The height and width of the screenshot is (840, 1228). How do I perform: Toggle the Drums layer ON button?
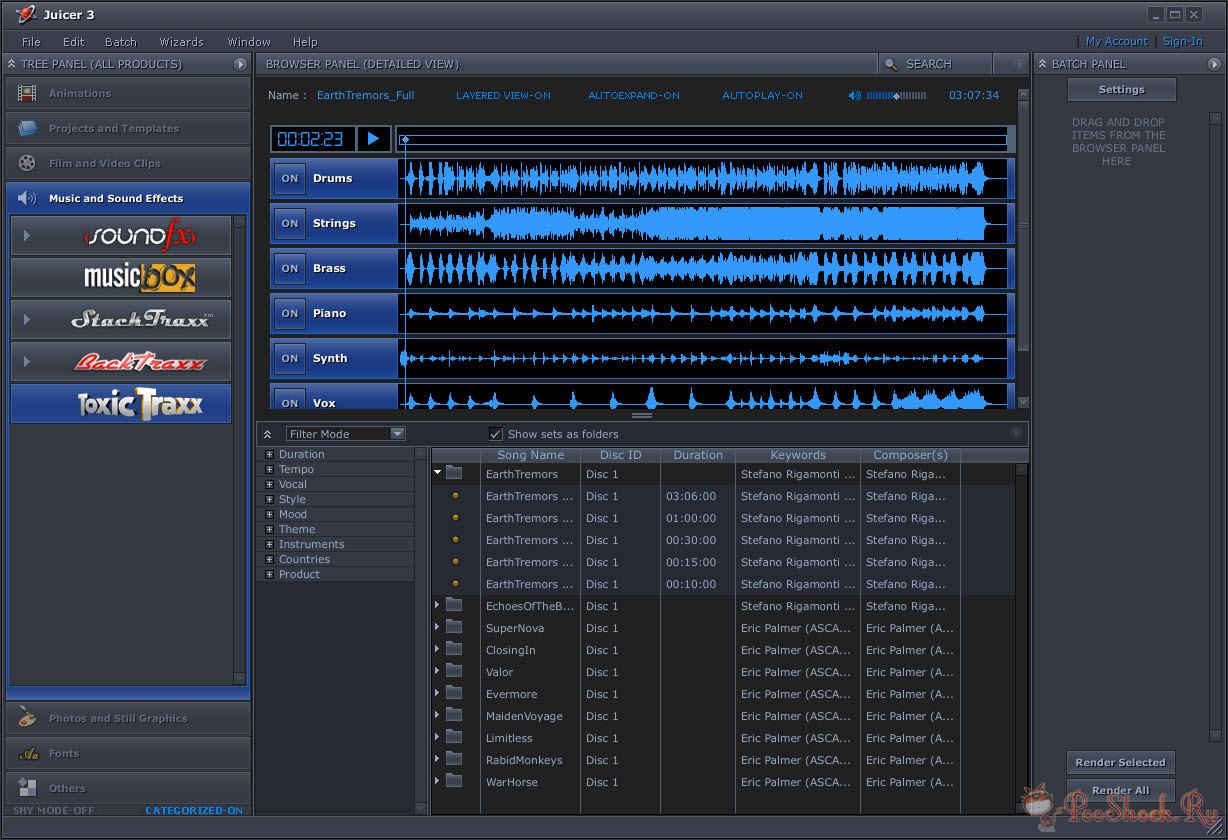(290, 178)
